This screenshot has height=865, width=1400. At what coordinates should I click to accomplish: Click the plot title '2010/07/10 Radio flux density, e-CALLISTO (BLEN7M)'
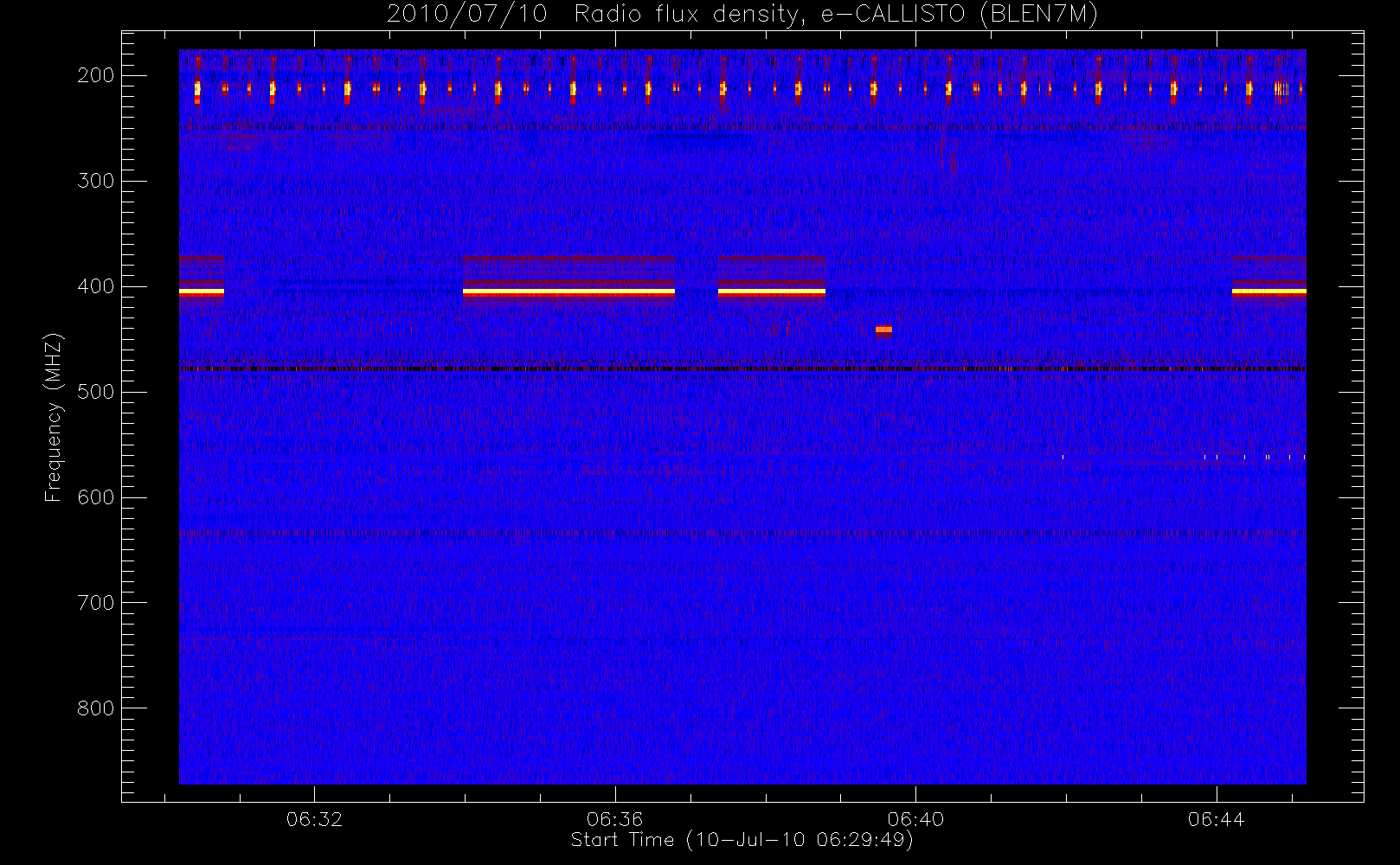click(x=742, y=14)
